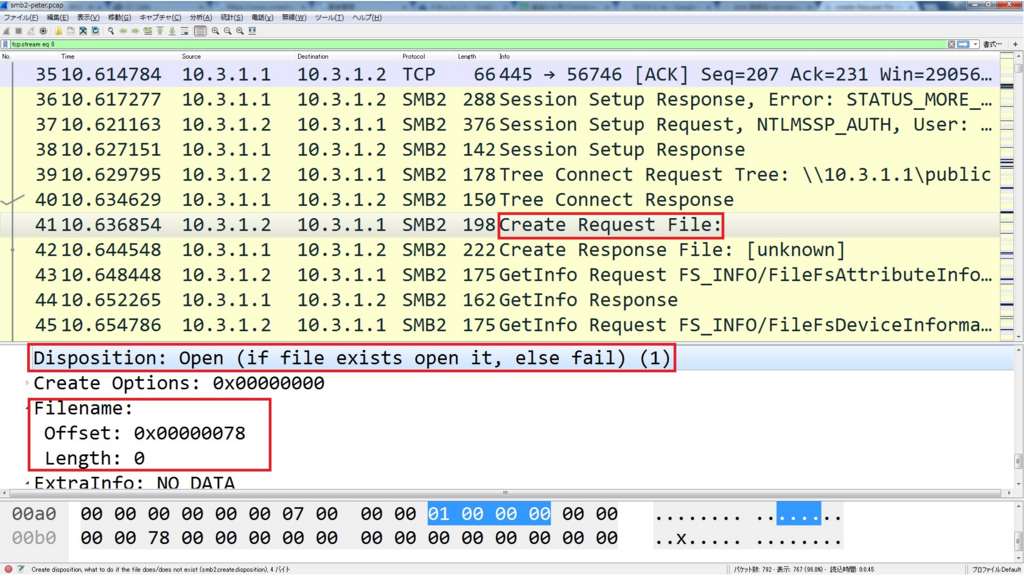The width and height of the screenshot is (1024, 576).
Task: Open the 移動(G) menu
Action: (119, 18)
